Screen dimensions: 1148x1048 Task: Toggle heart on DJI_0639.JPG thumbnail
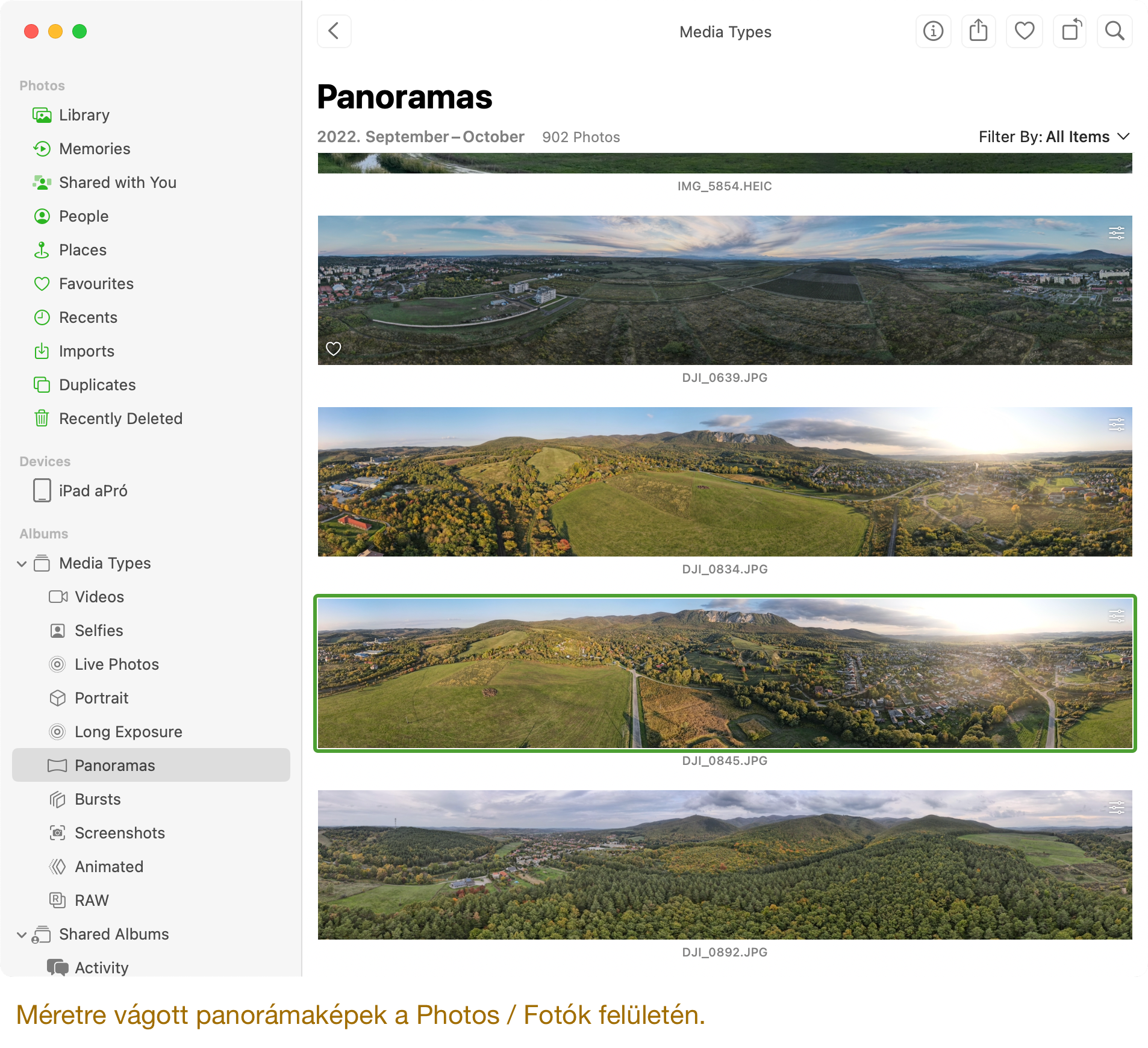(x=334, y=349)
